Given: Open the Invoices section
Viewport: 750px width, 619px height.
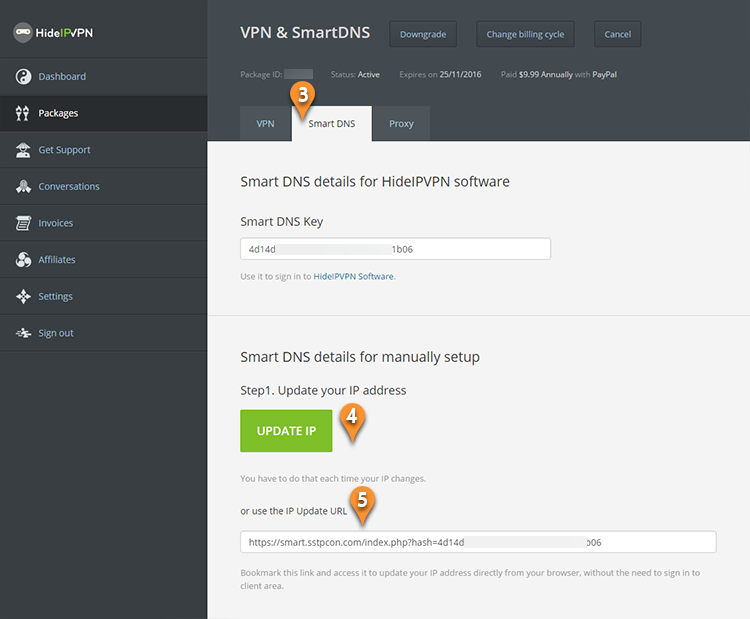Looking at the screenshot, I should (103, 223).
